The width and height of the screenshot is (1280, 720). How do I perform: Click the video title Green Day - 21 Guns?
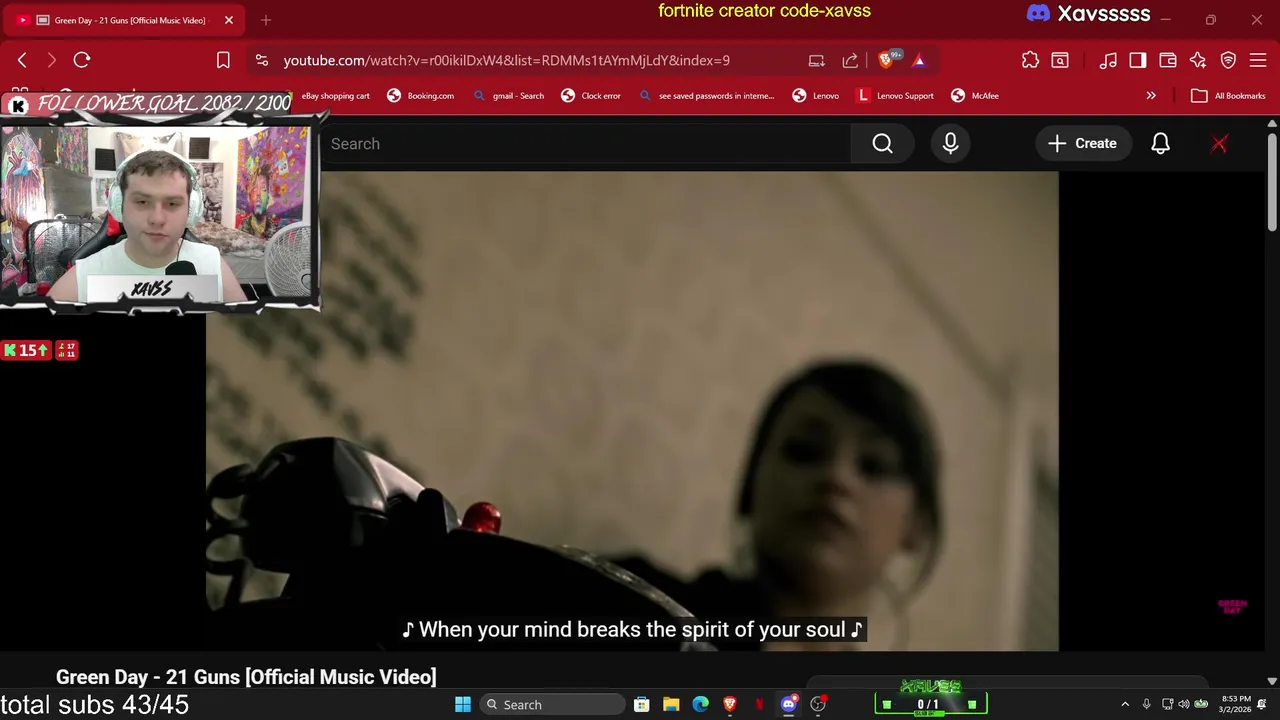click(246, 677)
